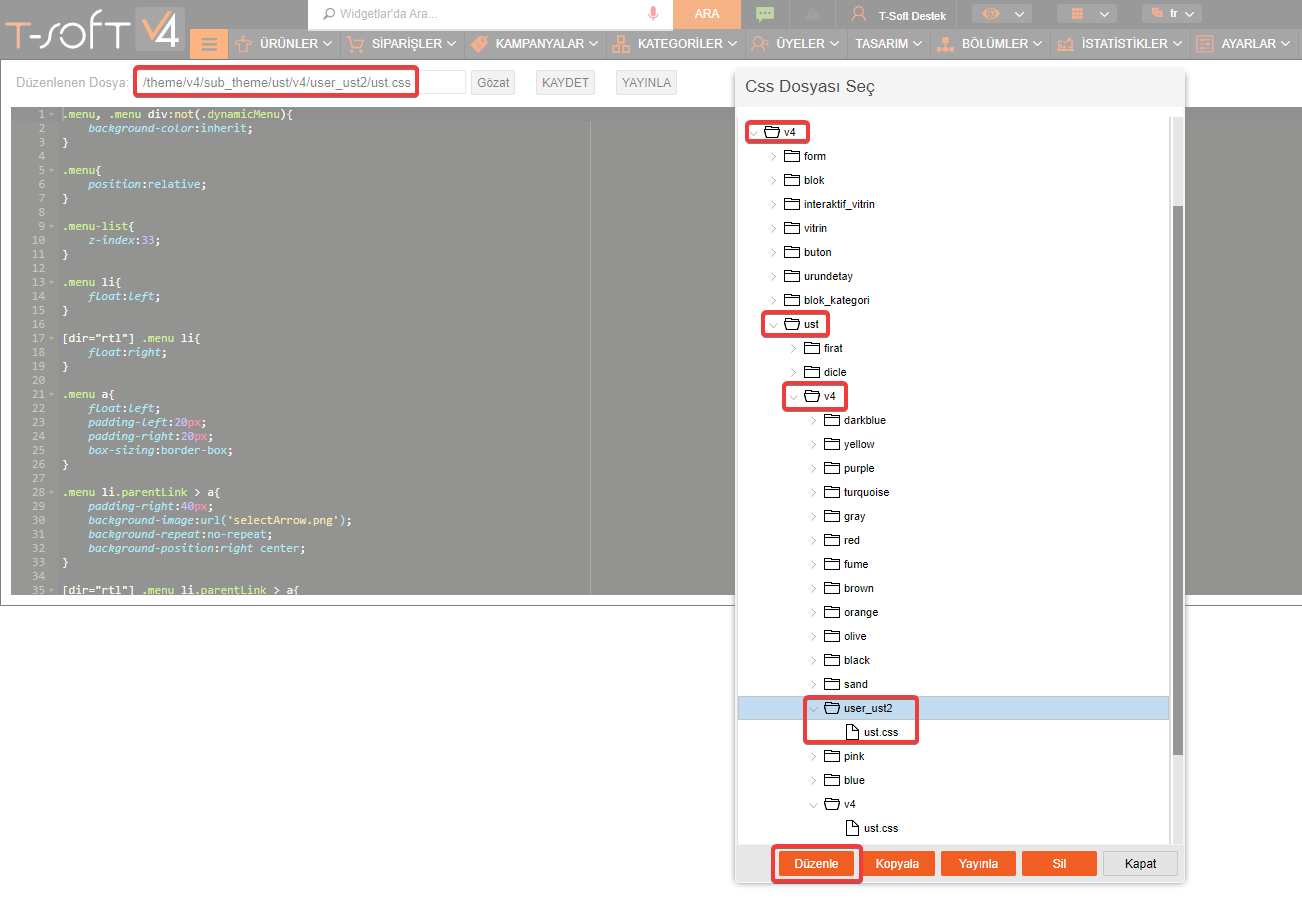Select the olive folder icon
This screenshot has width=1302, height=901.
click(x=832, y=636)
